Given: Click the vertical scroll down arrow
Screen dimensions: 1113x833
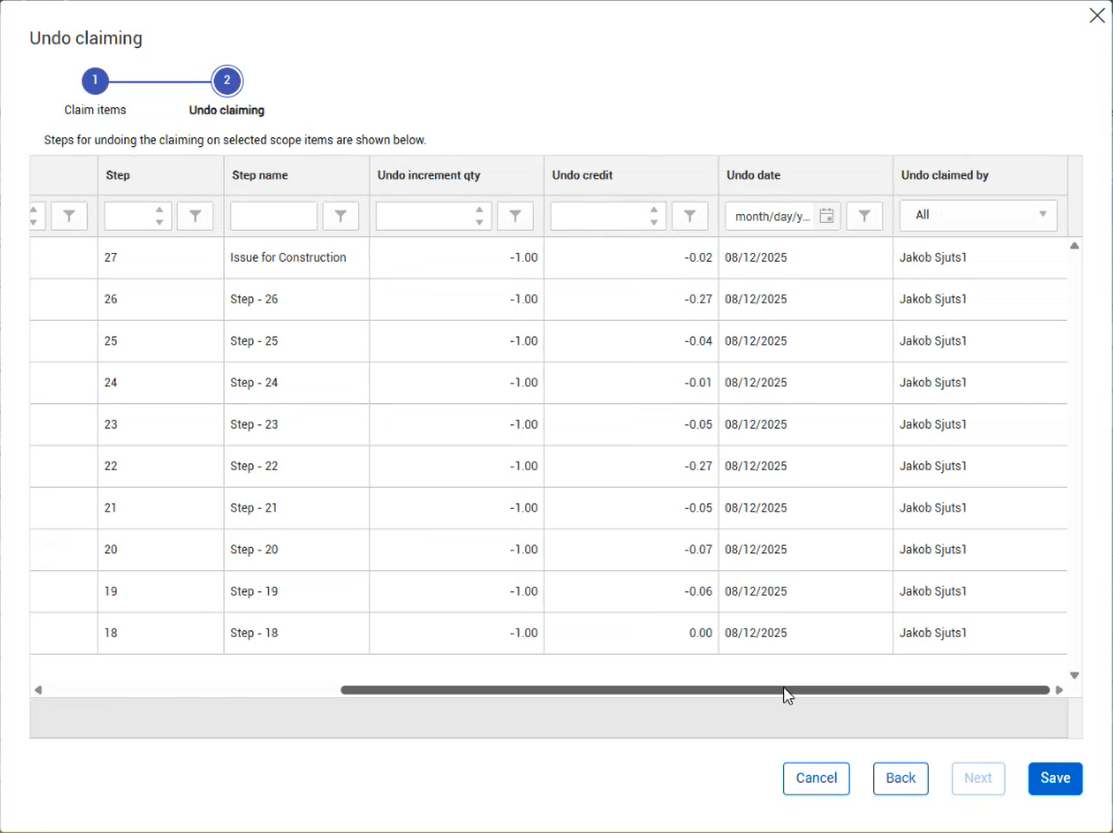Looking at the screenshot, I should [1074, 676].
